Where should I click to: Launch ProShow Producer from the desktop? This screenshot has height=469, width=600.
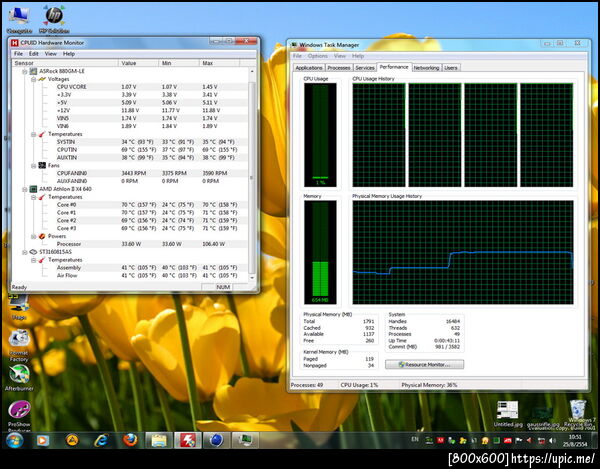click(x=19, y=415)
